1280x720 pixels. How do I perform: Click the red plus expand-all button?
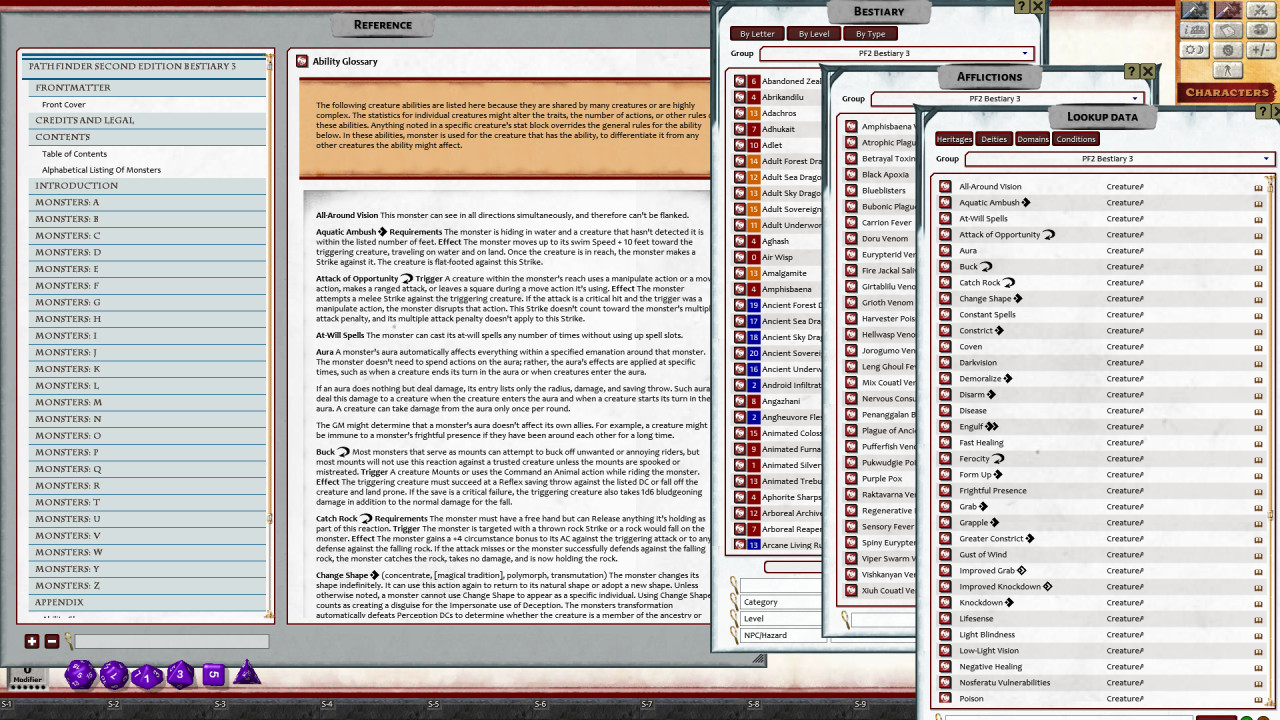[32, 642]
